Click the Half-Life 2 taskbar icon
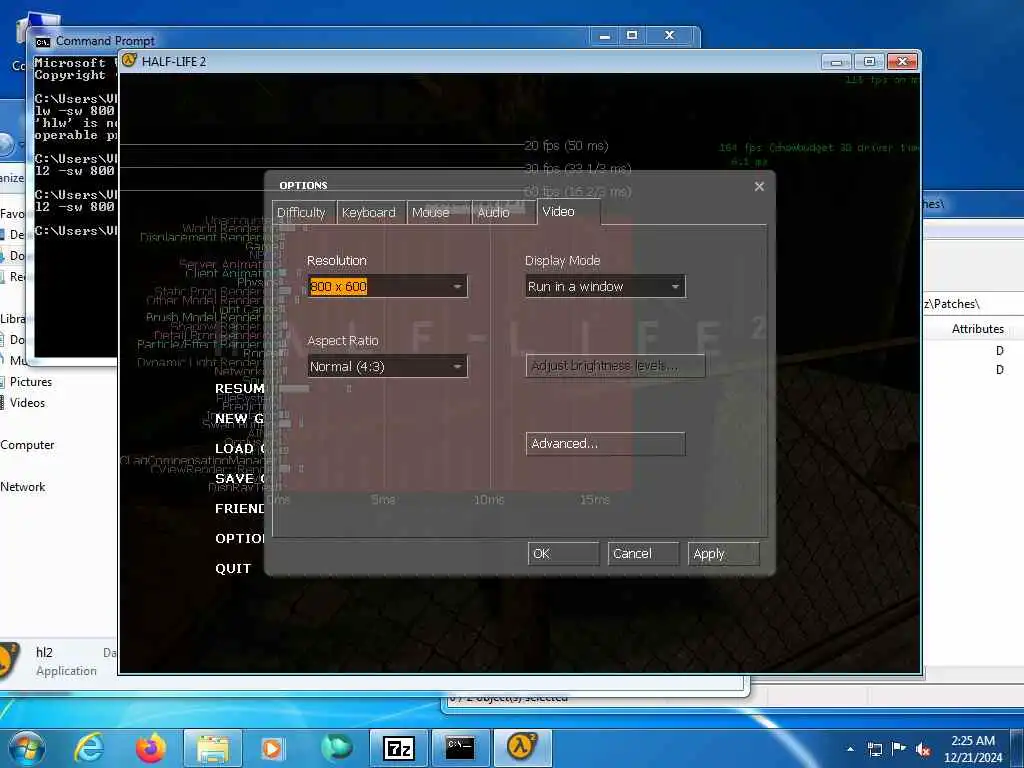This screenshot has height=768, width=1024. tap(522, 748)
